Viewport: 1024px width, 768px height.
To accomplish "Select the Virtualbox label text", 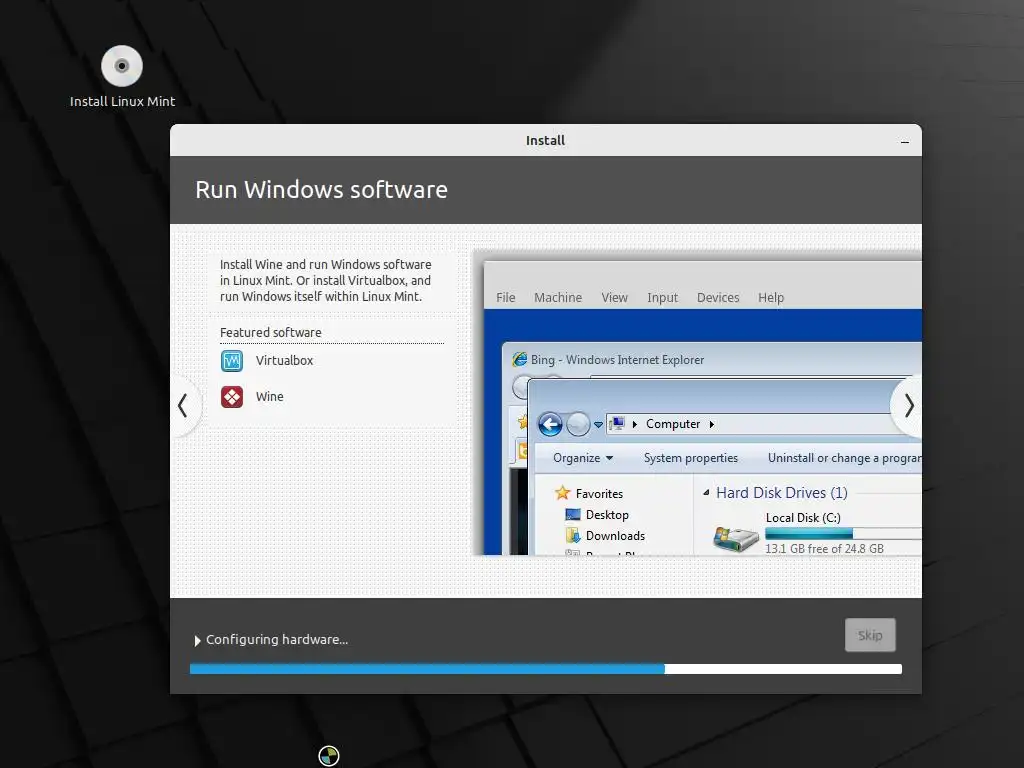I will pyautogui.click(x=284, y=360).
